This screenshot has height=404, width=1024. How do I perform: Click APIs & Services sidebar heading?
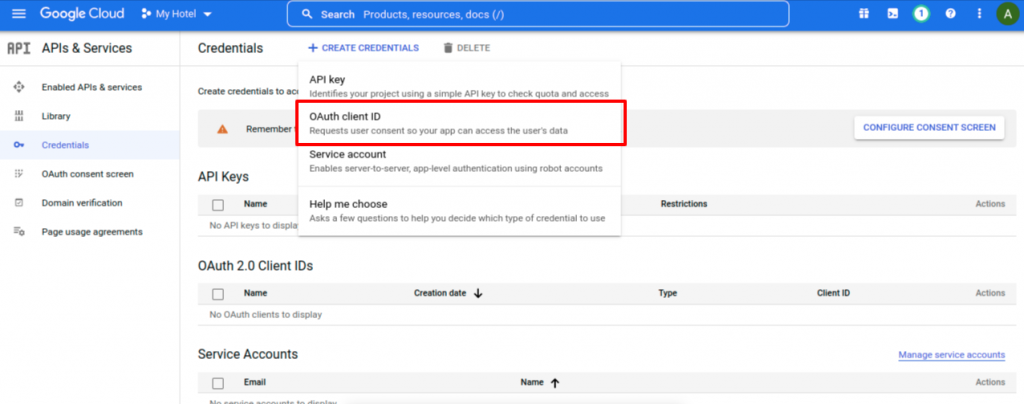pyautogui.click(x=87, y=48)
